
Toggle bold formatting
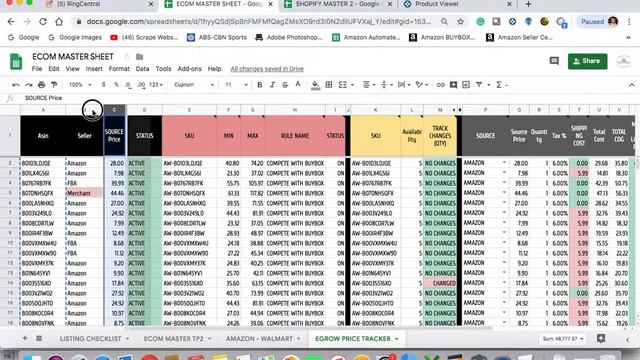(x=260, y=85)
